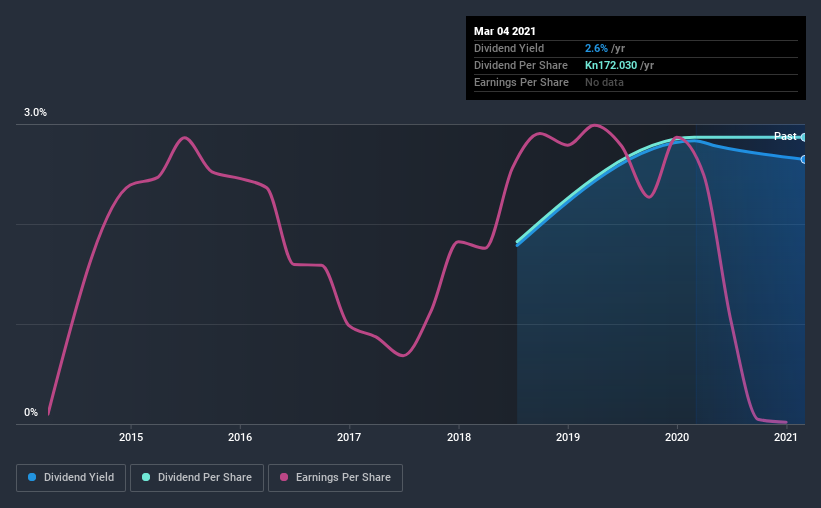Click the 3.0% y-axis label
This screenshot has height=508, width=821.
pos(35,112)
